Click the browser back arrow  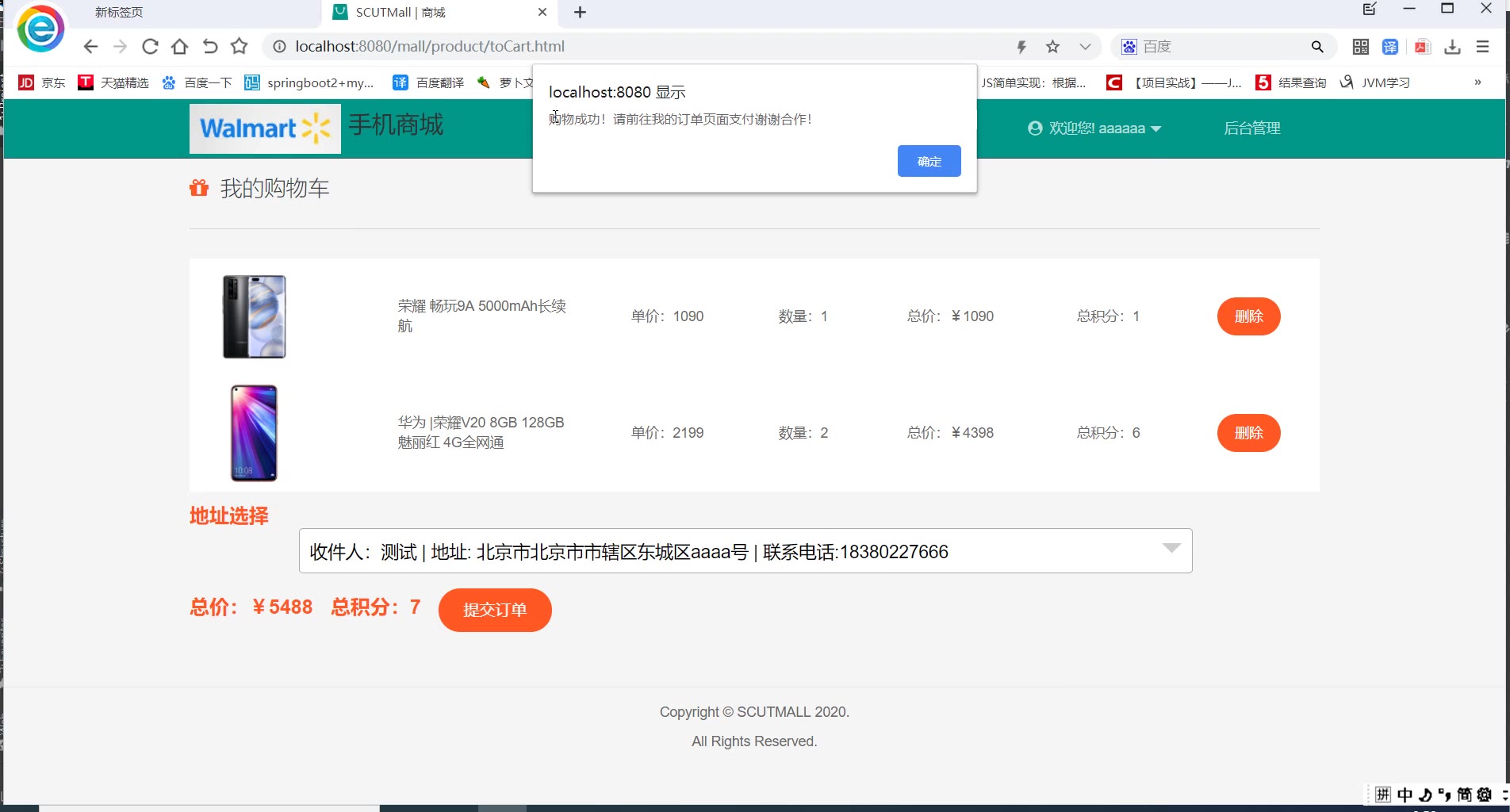(90, 47)
